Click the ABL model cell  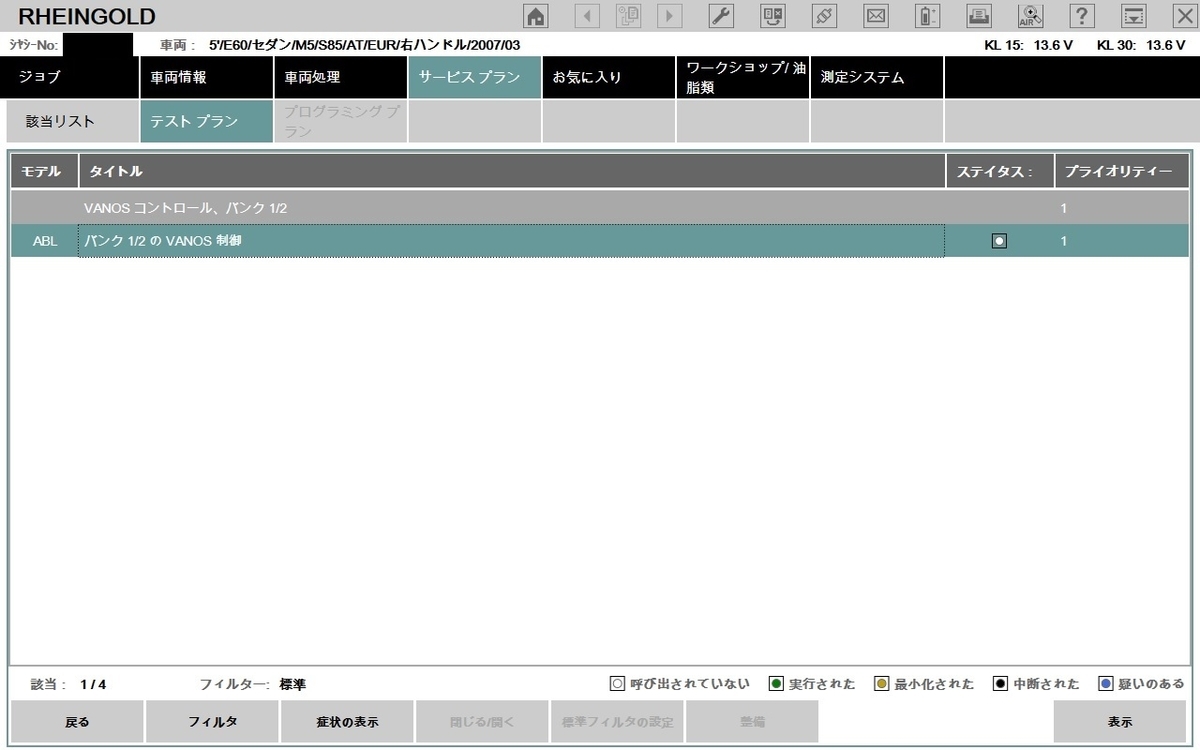[x=45, y=241]
